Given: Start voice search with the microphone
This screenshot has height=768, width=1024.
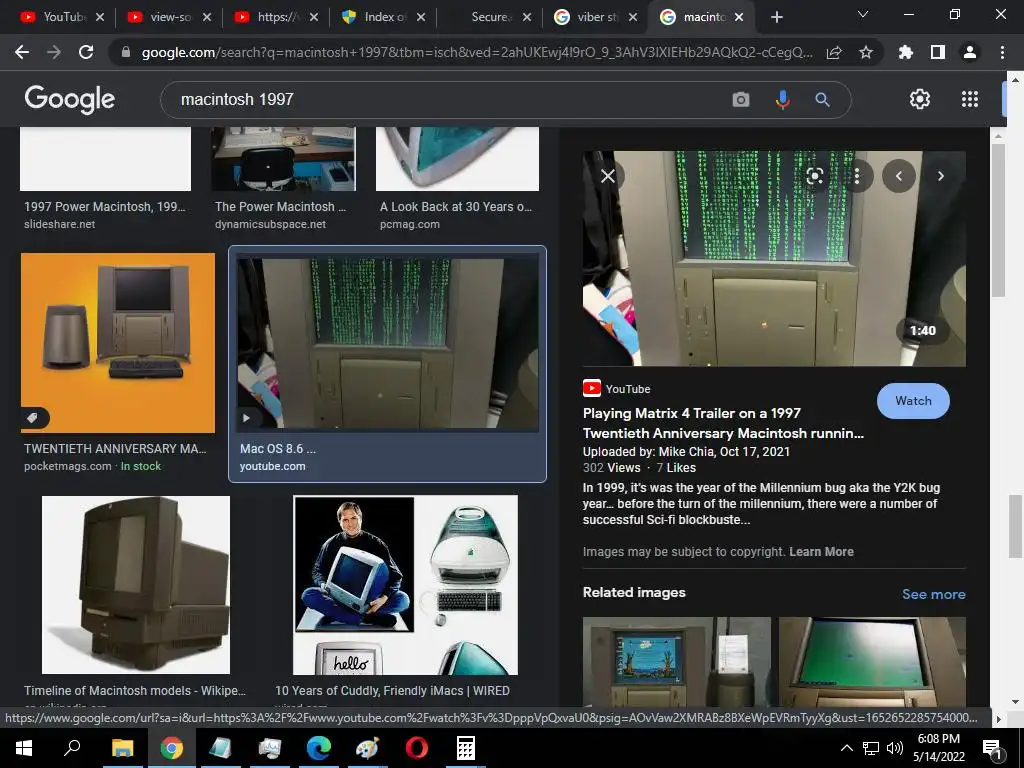Looking at the screenshot, I should pyautogui.click(x=782, y=99).
